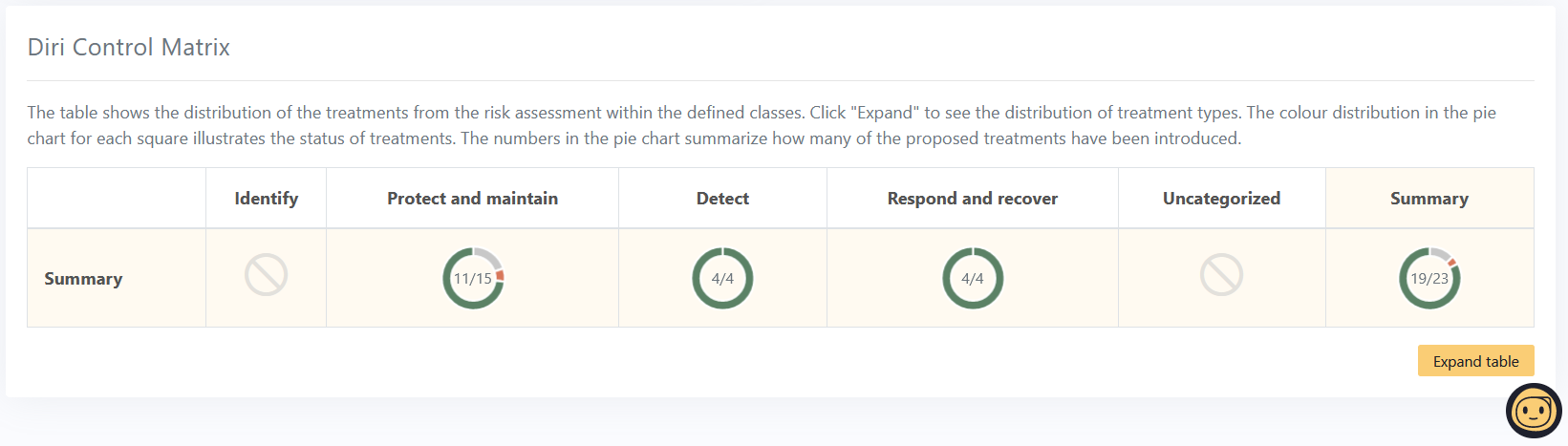Select the Detect column header

tap(722, 199)
